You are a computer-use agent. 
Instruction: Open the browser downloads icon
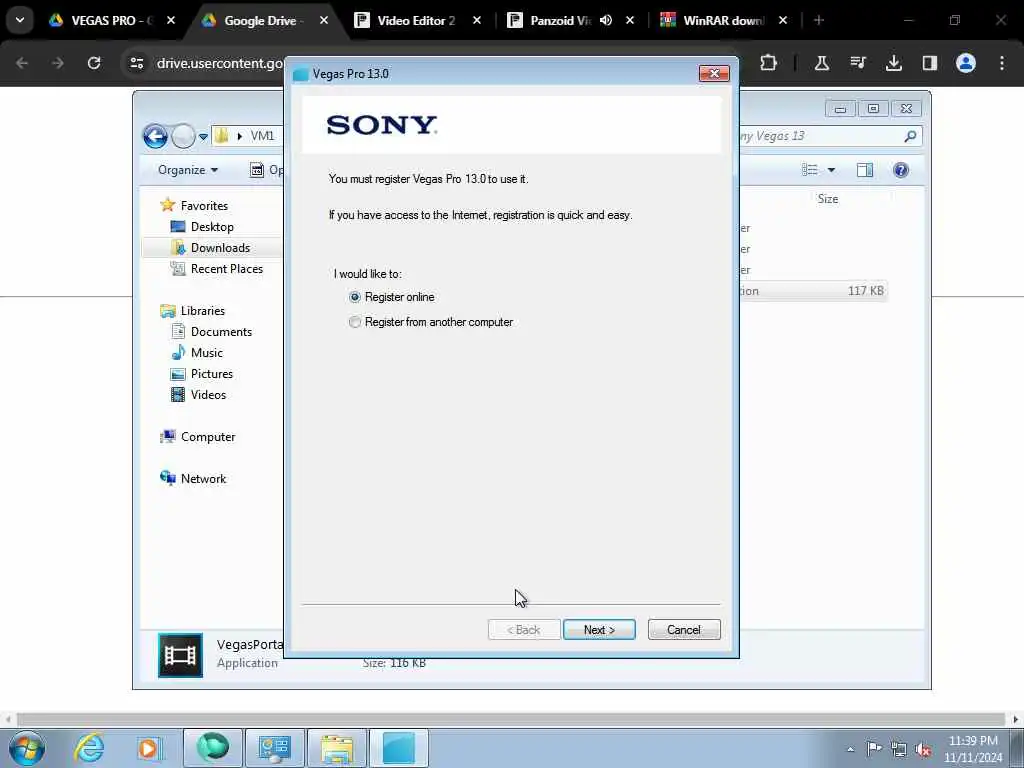(x=893, y=63)
